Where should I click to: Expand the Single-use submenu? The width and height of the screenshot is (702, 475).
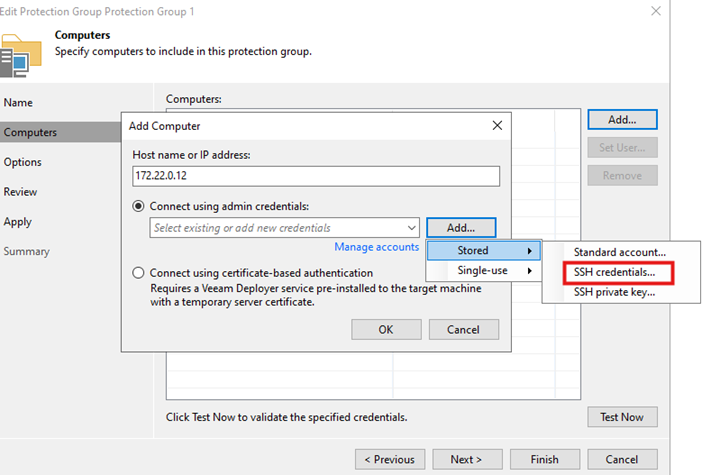[484, 270]
